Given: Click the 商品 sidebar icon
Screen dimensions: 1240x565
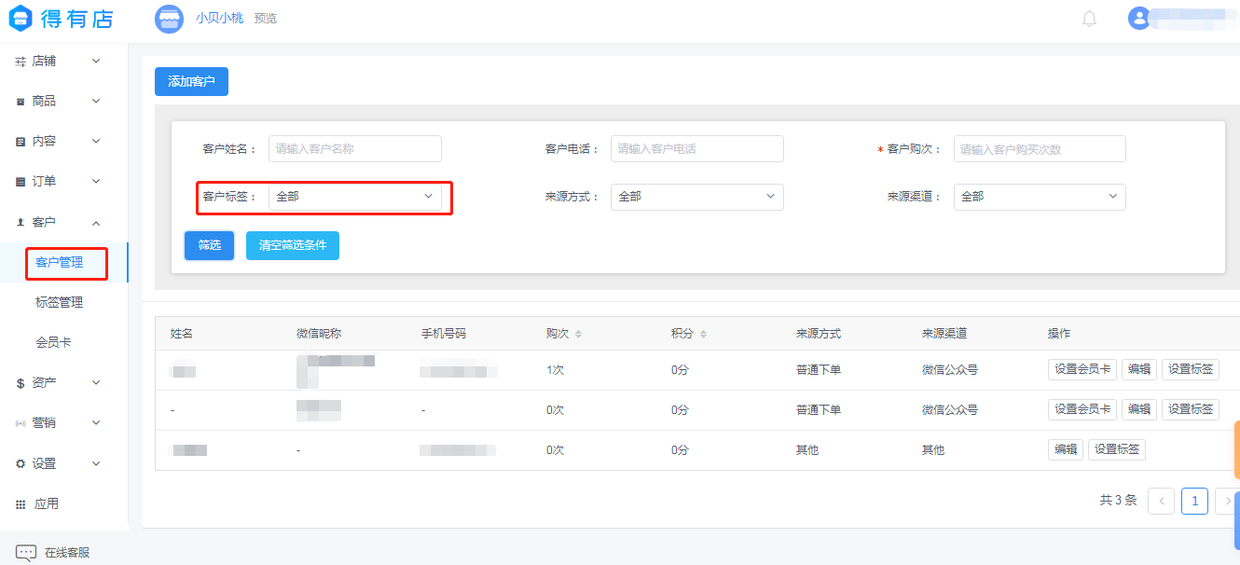Looking at the screenshot, I should click(20, 101).
